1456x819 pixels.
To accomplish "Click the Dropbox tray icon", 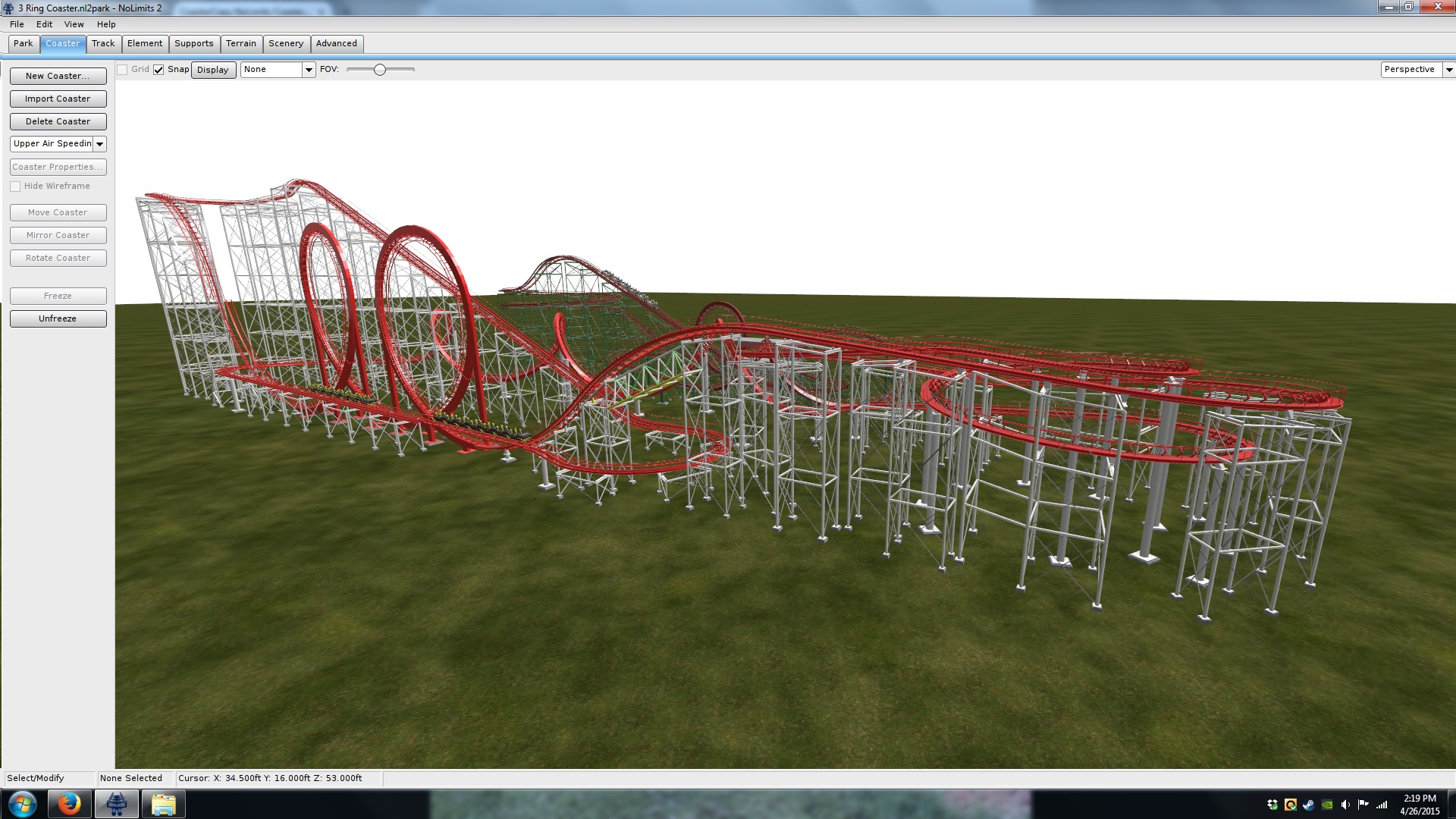I will (1272, 805).
